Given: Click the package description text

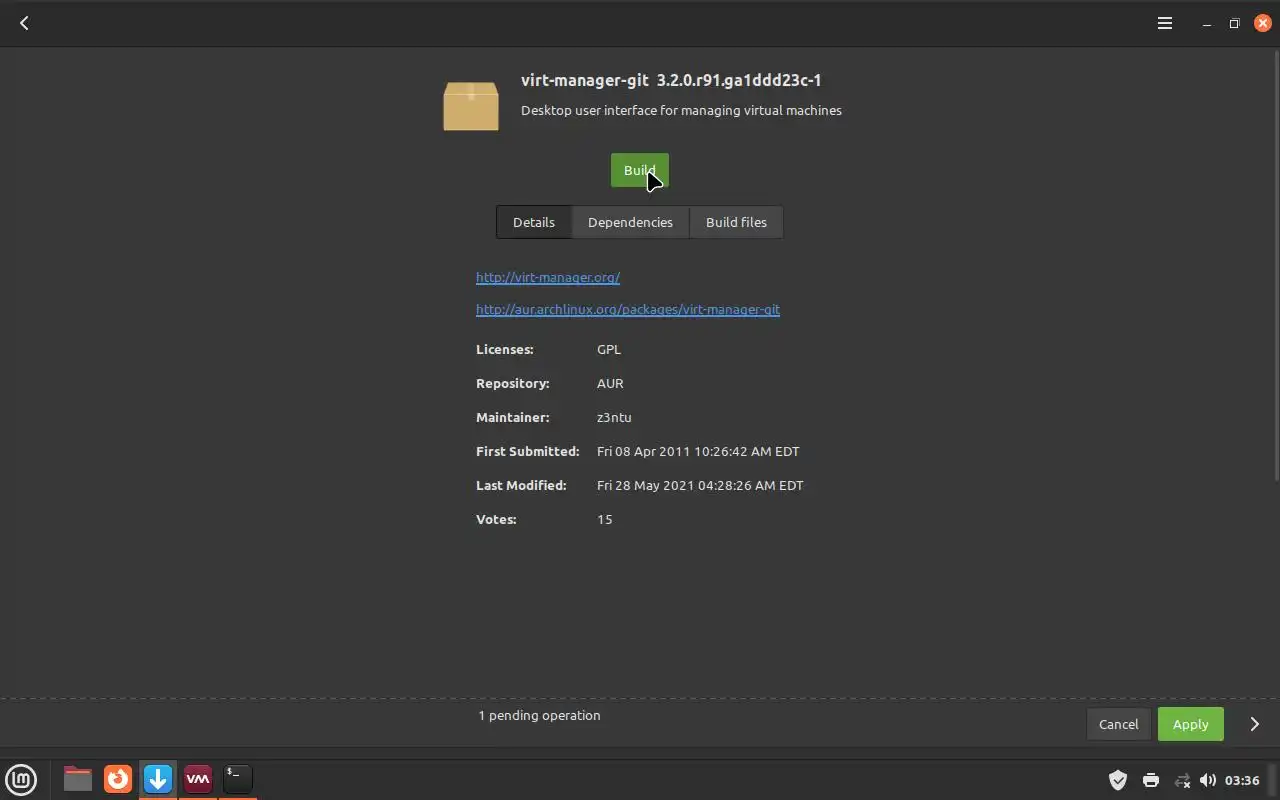Looking at the screenshot, I should pos(681,110).
